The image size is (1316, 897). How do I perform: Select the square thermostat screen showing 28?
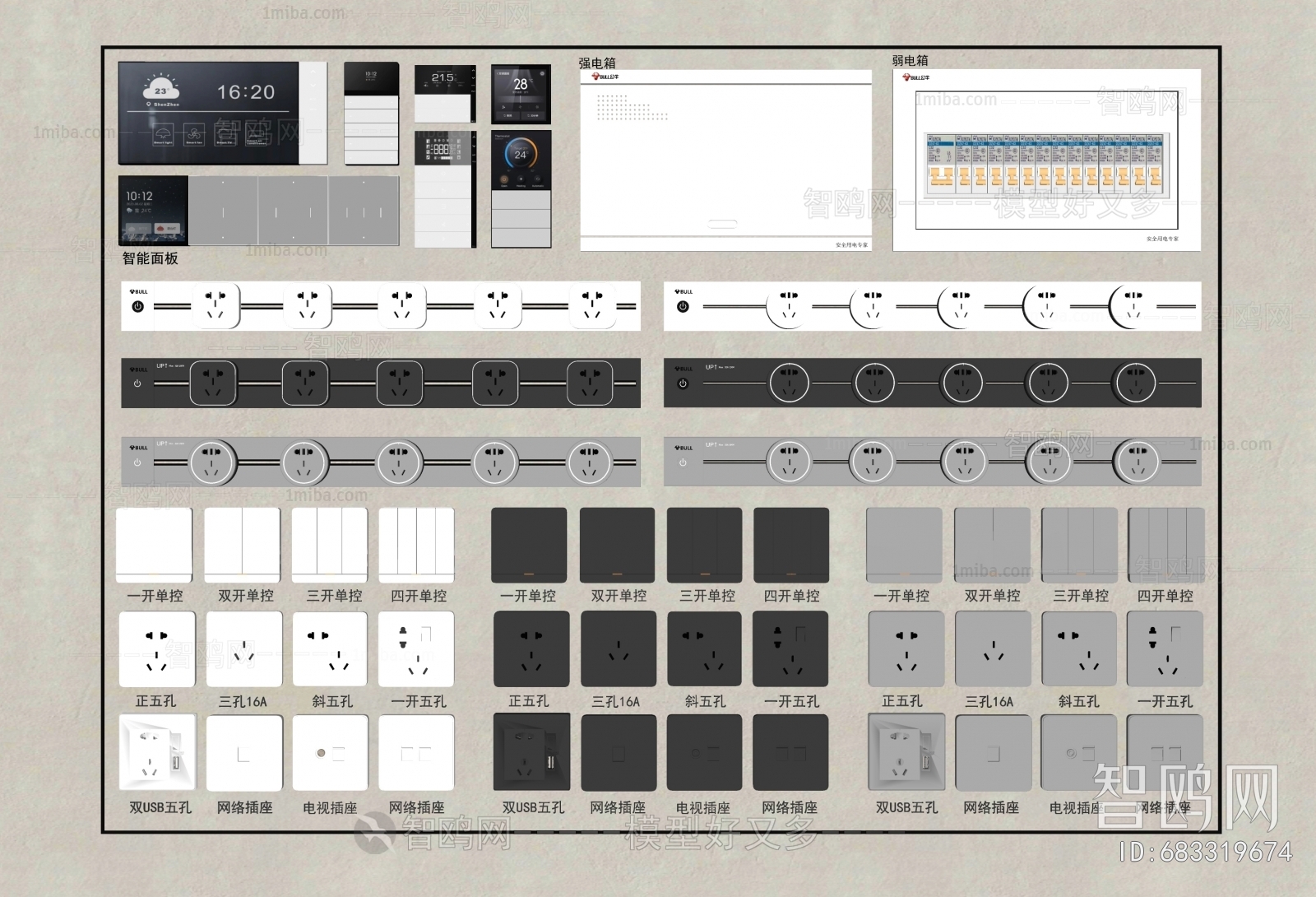click(x=521, y=94)
